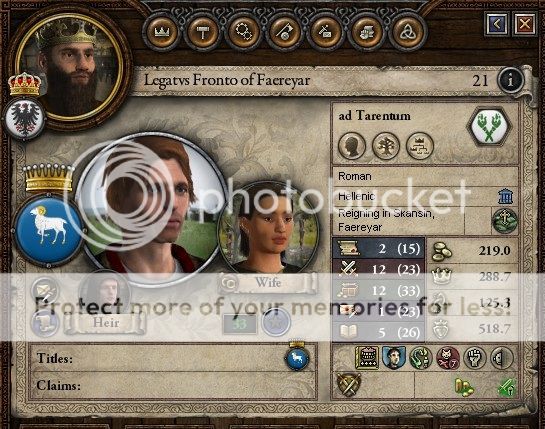Go to Skansin location green map icon
Screen dimensions: 545x429
coord(505,221)
